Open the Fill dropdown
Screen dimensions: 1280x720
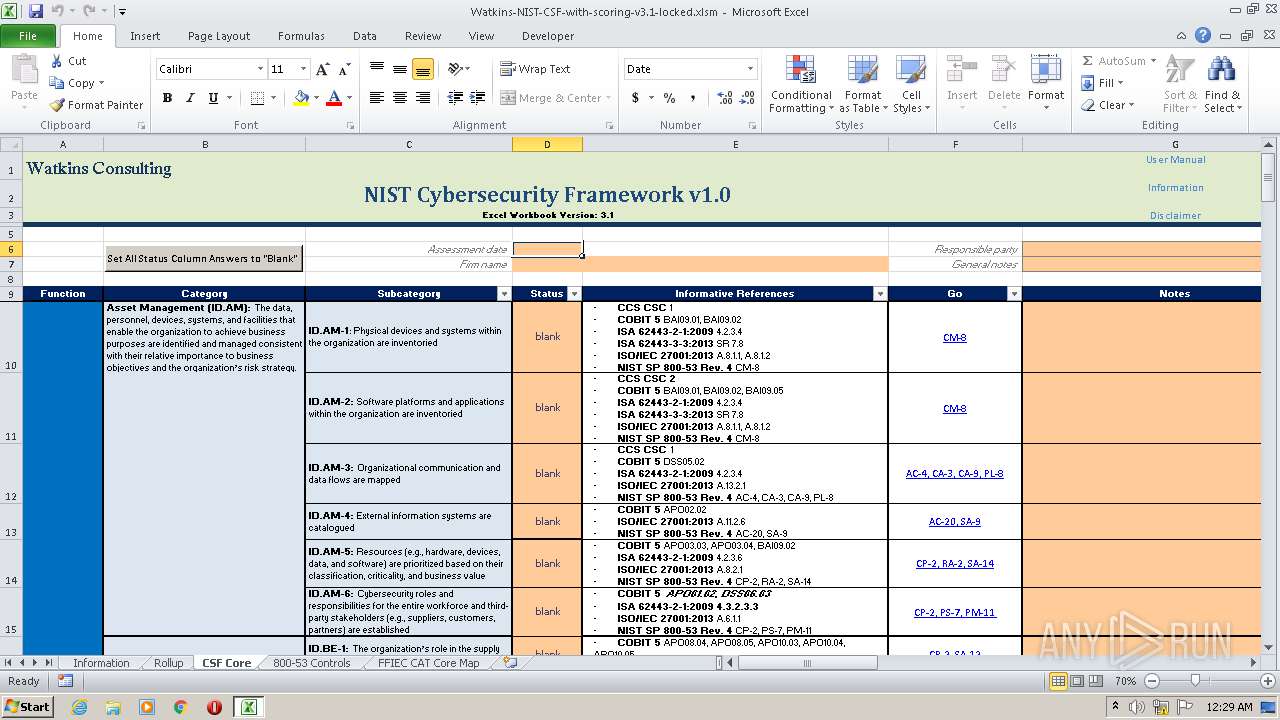pyautogui.click(x=1103, y=83)
